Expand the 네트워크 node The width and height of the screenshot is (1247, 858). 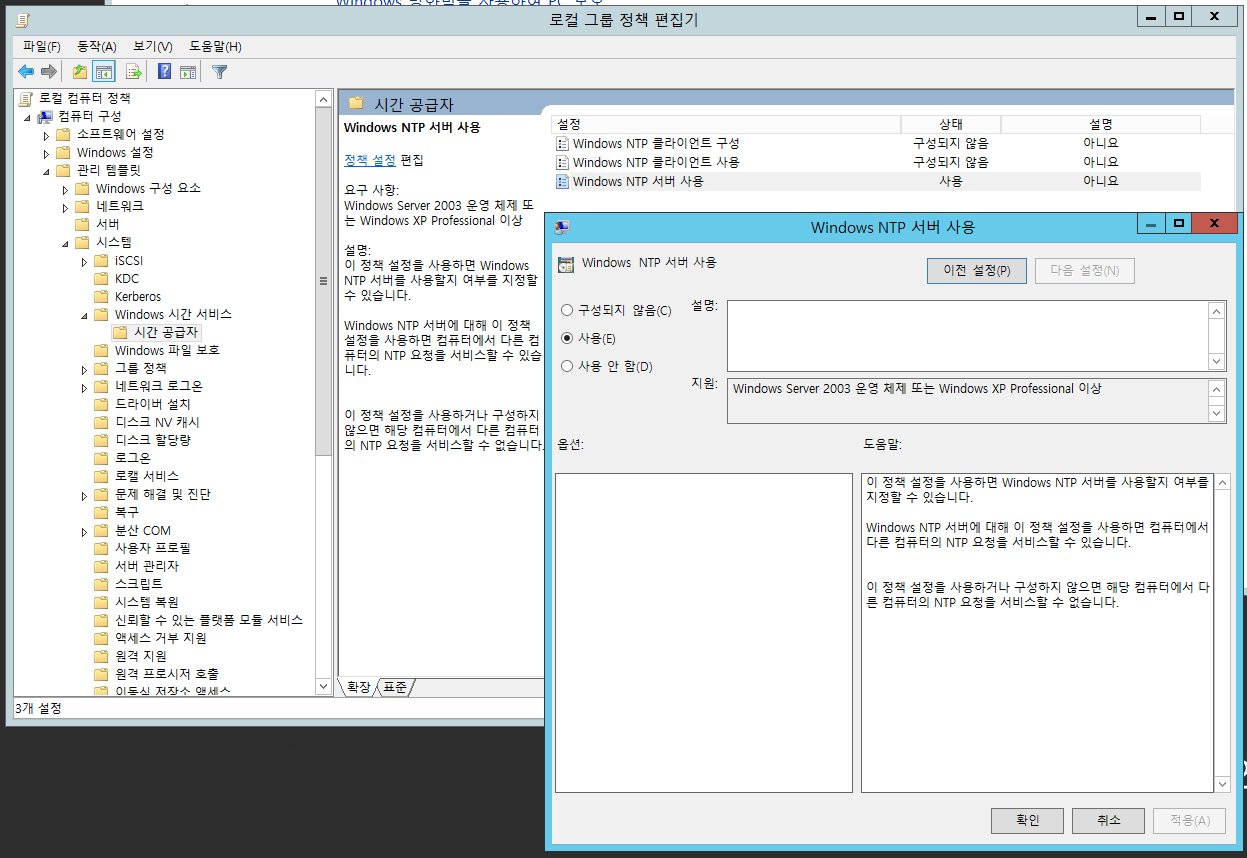65,207
